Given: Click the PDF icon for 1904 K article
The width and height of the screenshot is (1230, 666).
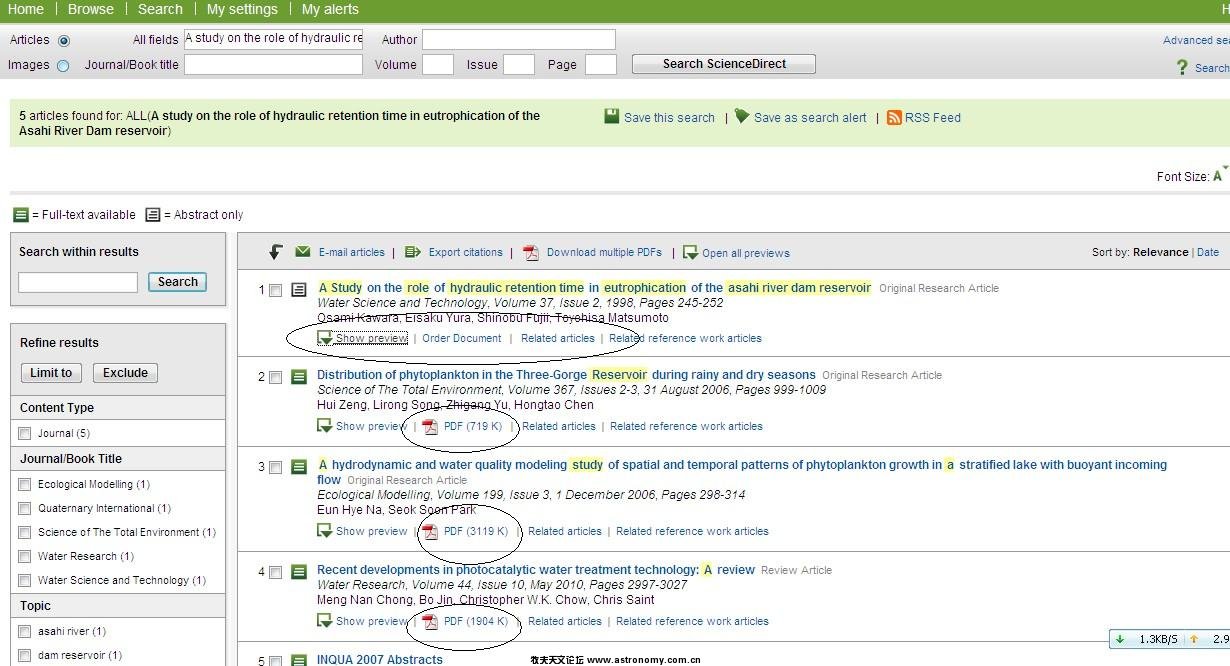Looking at the screenshot, I should (x=430, y=622).
